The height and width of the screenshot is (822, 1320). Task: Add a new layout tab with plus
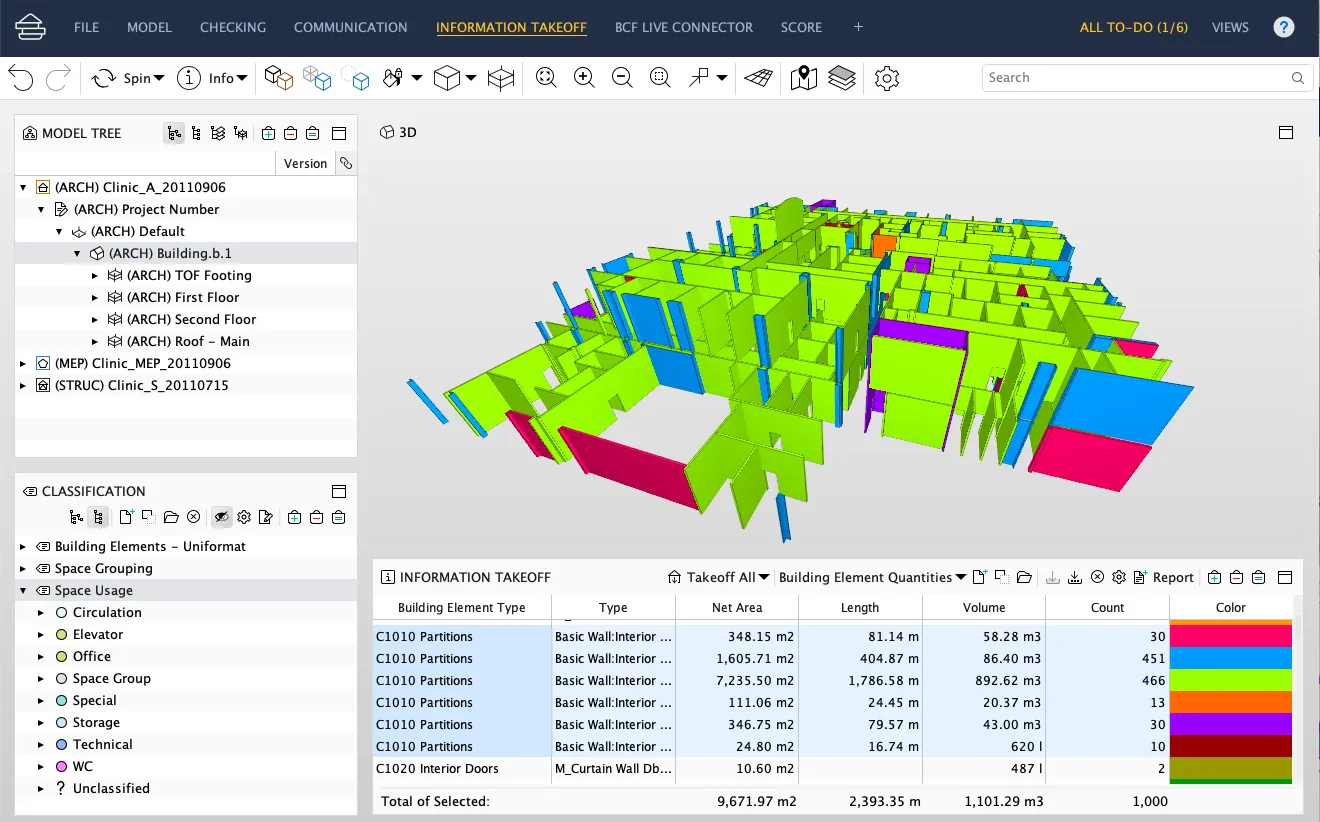click(x=858, y=27)
